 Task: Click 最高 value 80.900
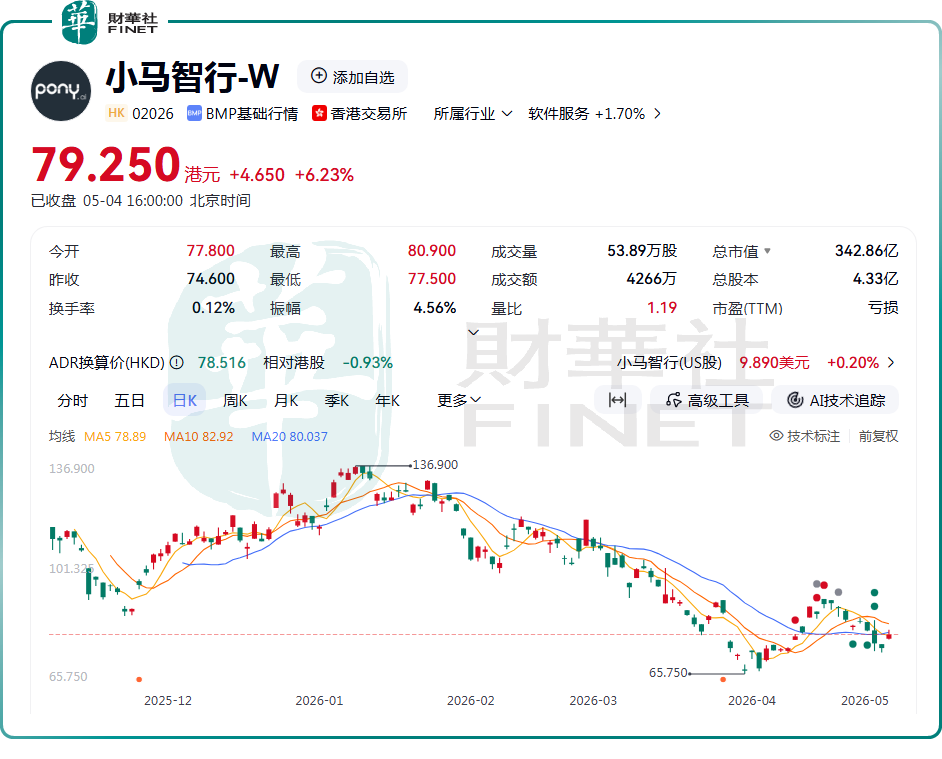coord(431,251)
